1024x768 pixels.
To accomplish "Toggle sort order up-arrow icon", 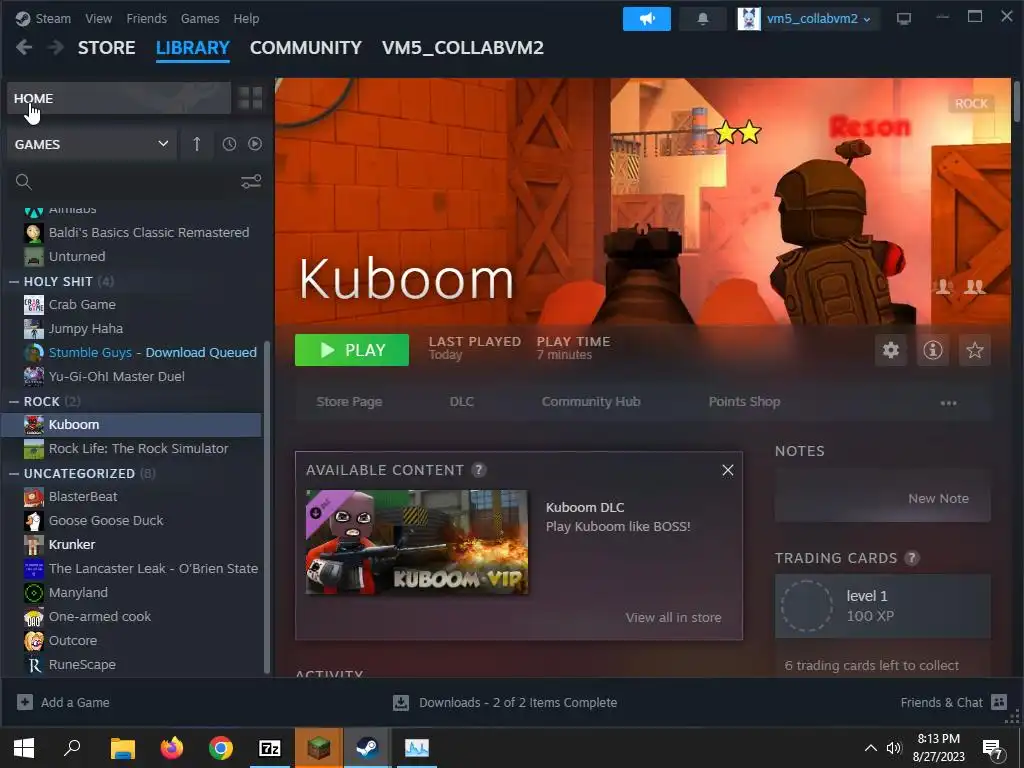I will [x=197, y=144].
